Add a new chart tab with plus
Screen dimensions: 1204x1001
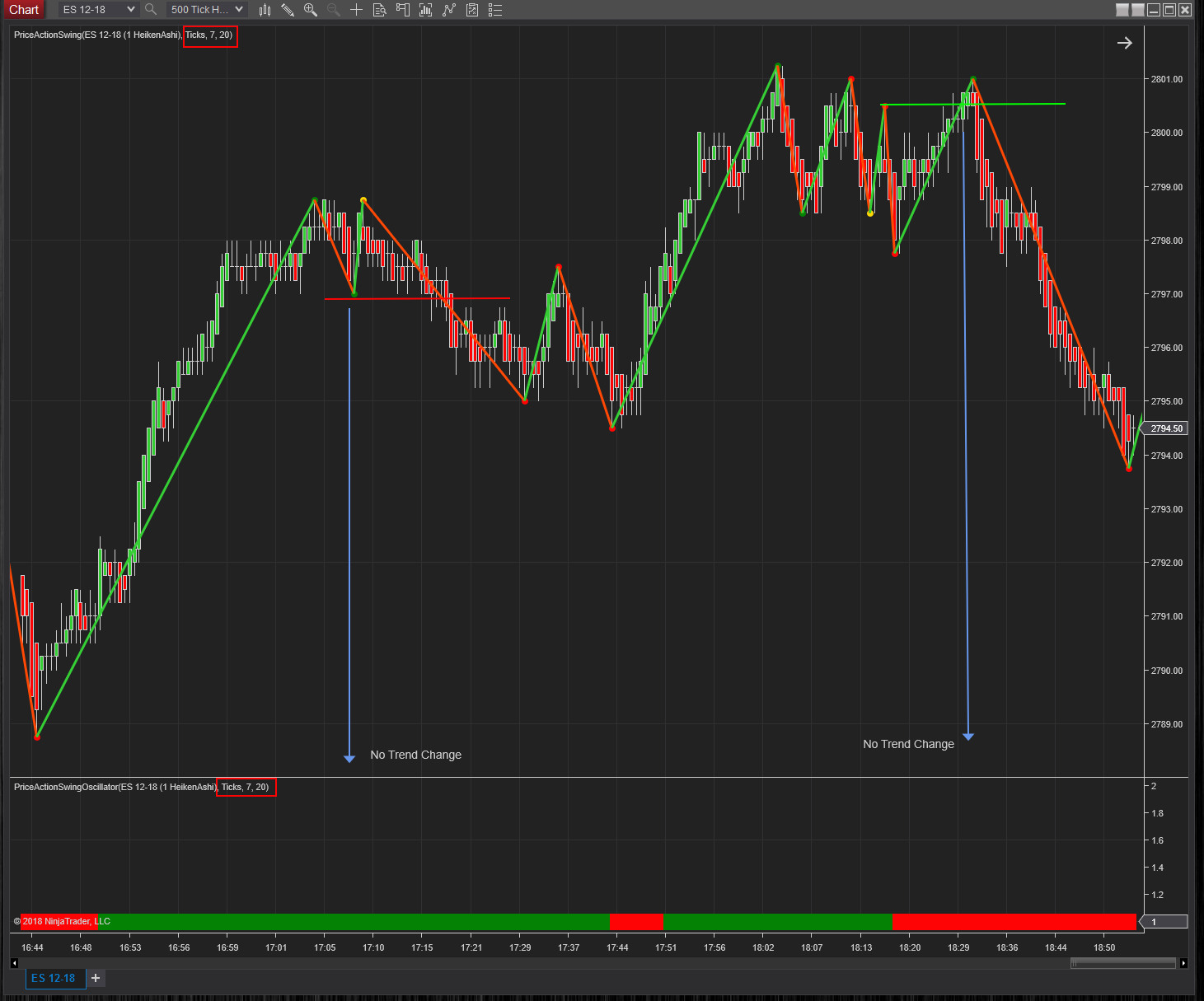point(96,978)
